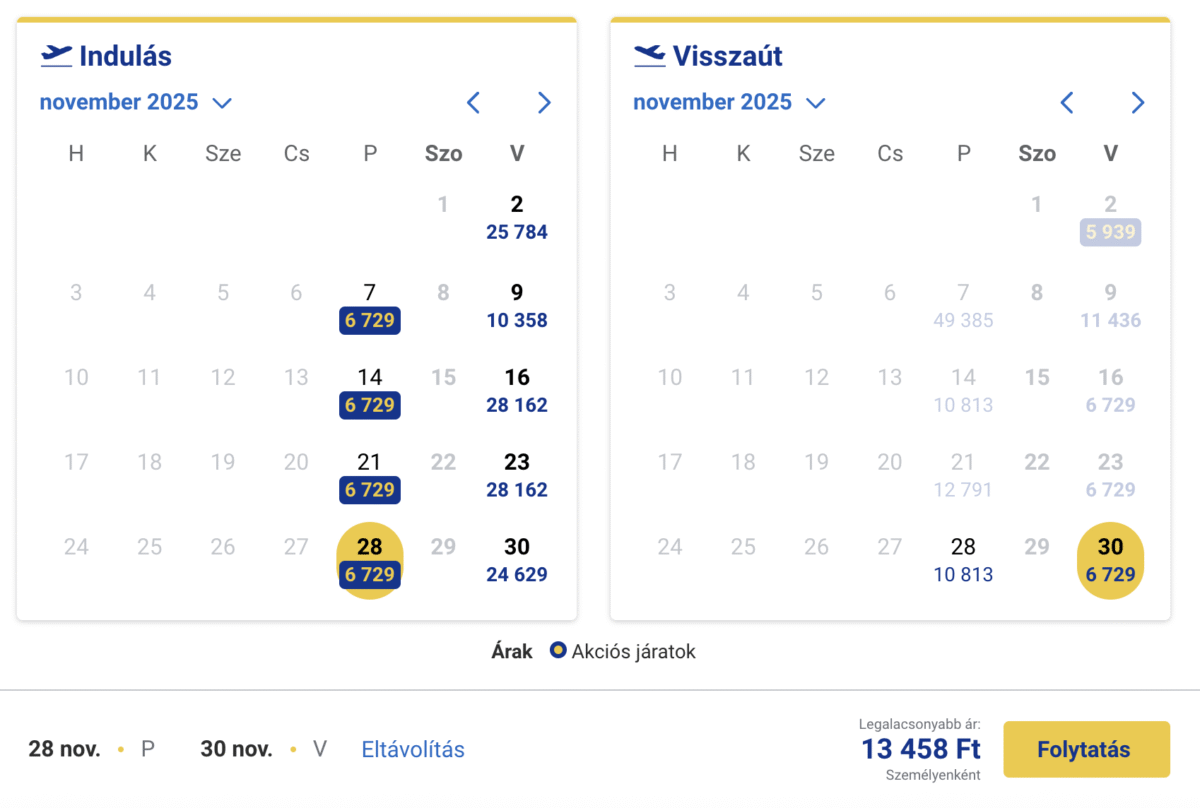Open the Indulás november 2025 month dropdown
The height and width of the screenshot is (808, 1200).
coord(135,102)
